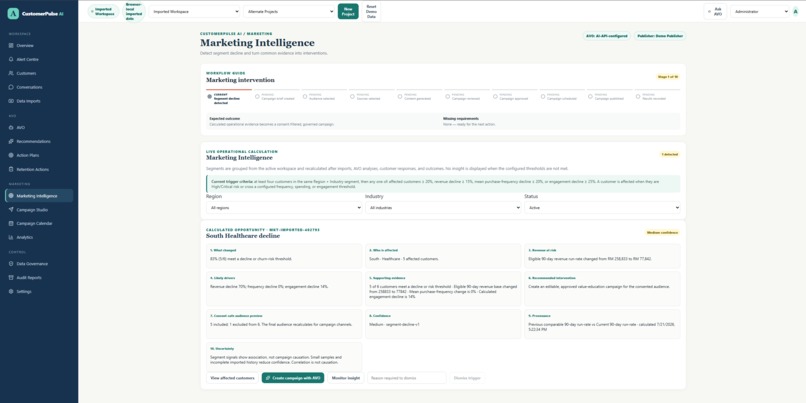Select the Segment decline detected step marker

(x=209, y=96)
